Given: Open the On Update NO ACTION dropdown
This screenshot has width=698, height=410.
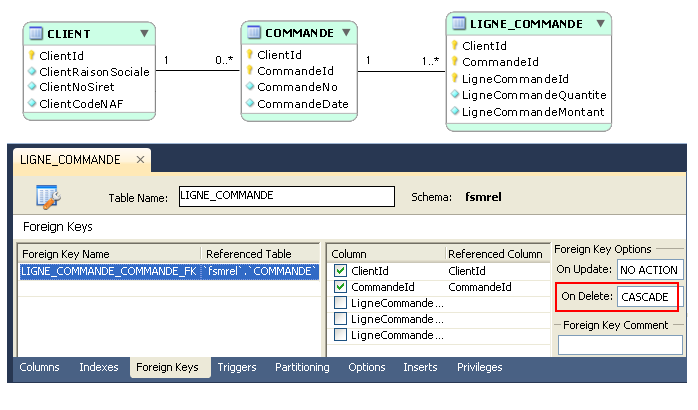Looking at the screenshot, I should tap(649, 270).
